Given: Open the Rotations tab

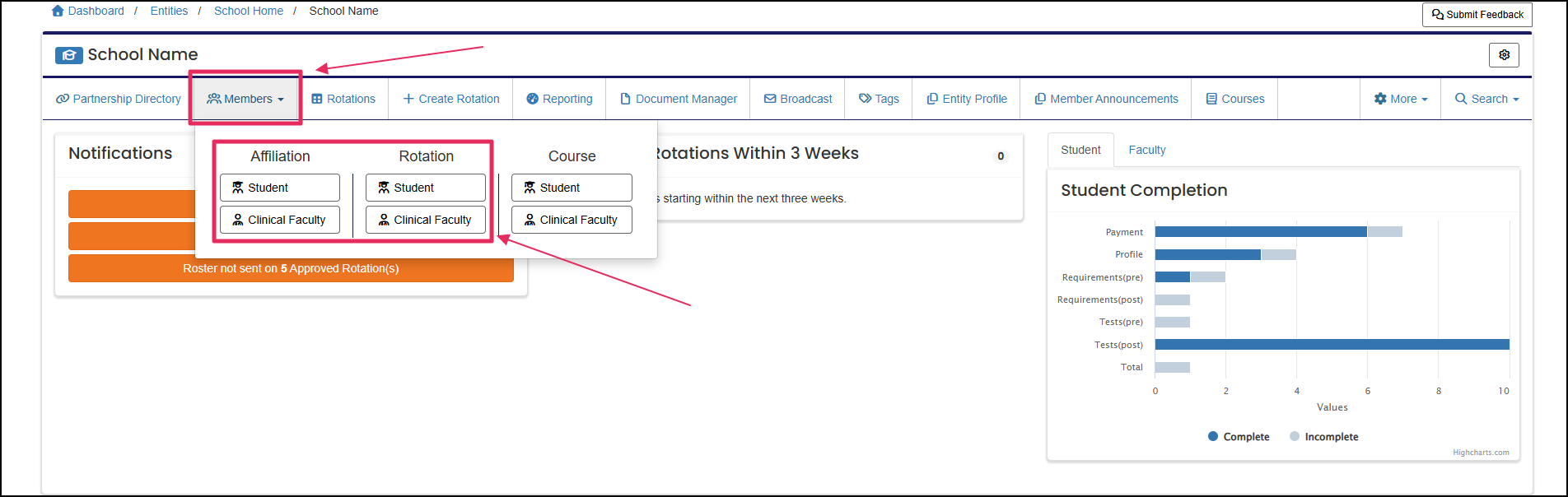Looking at the screenshot, I should tap(343, 99).
